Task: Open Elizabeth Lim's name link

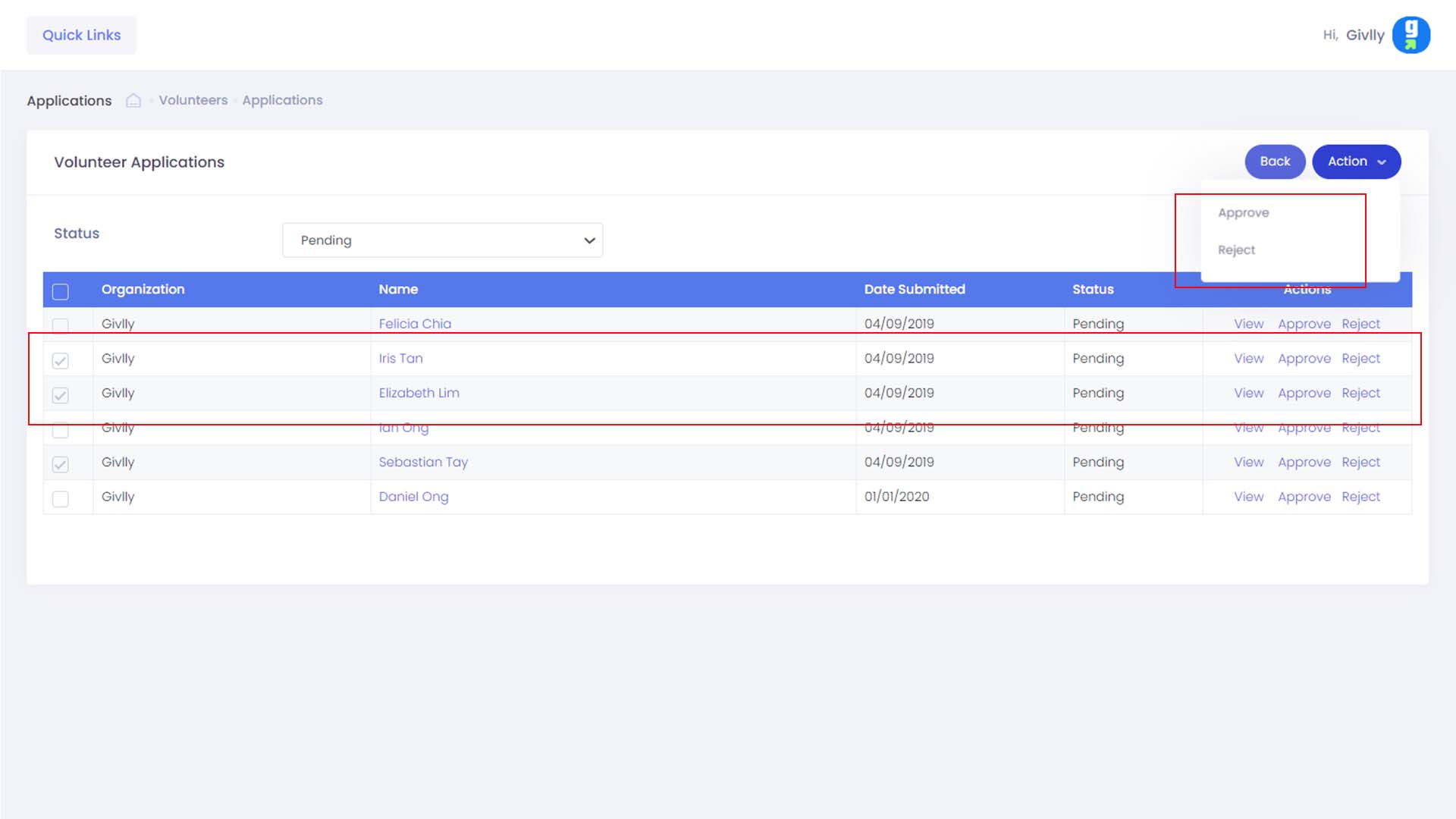Action: 419,393
